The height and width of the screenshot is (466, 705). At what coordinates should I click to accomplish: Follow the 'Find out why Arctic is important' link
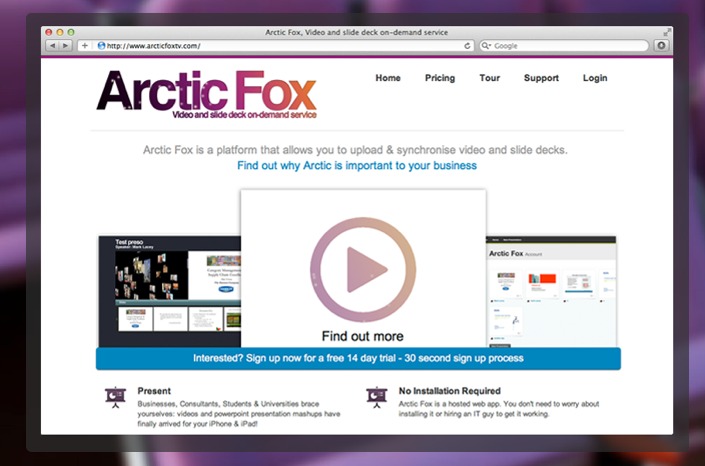point(357,166)
